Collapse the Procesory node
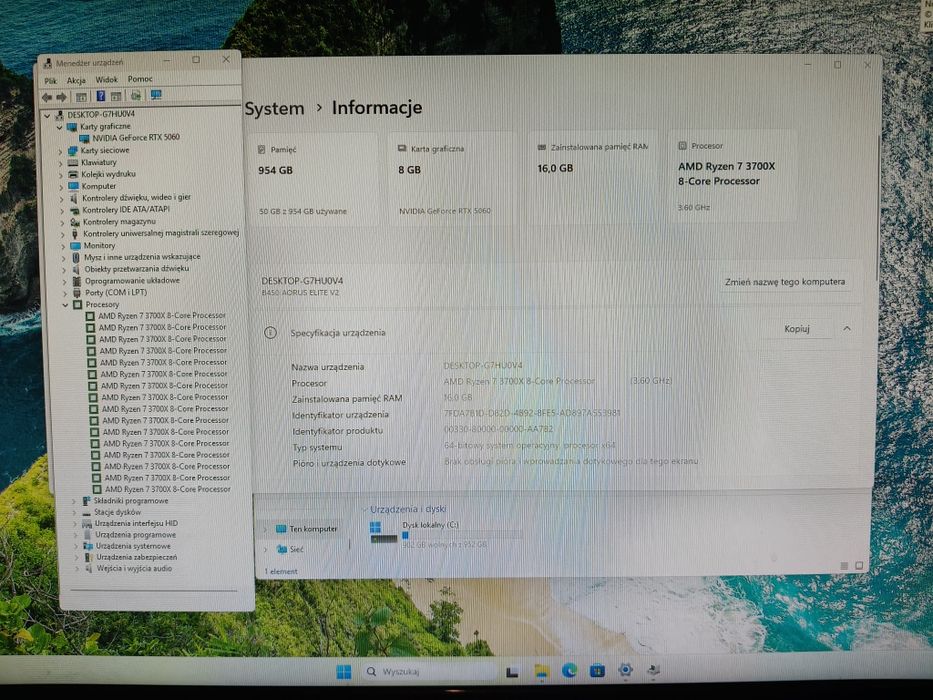This screenshot has width=933, height=700. 65,305
